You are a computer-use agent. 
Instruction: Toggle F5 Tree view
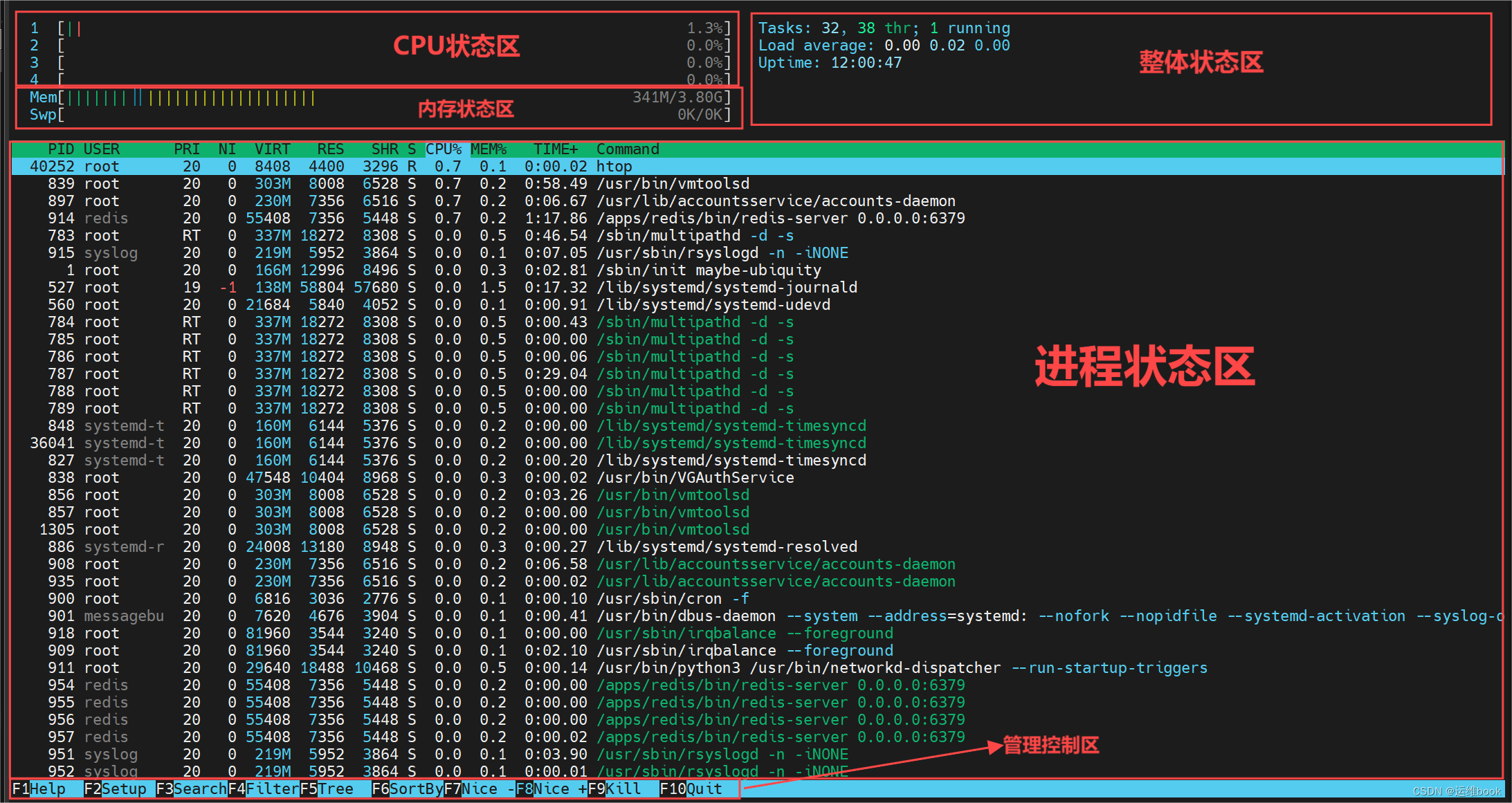327,789
